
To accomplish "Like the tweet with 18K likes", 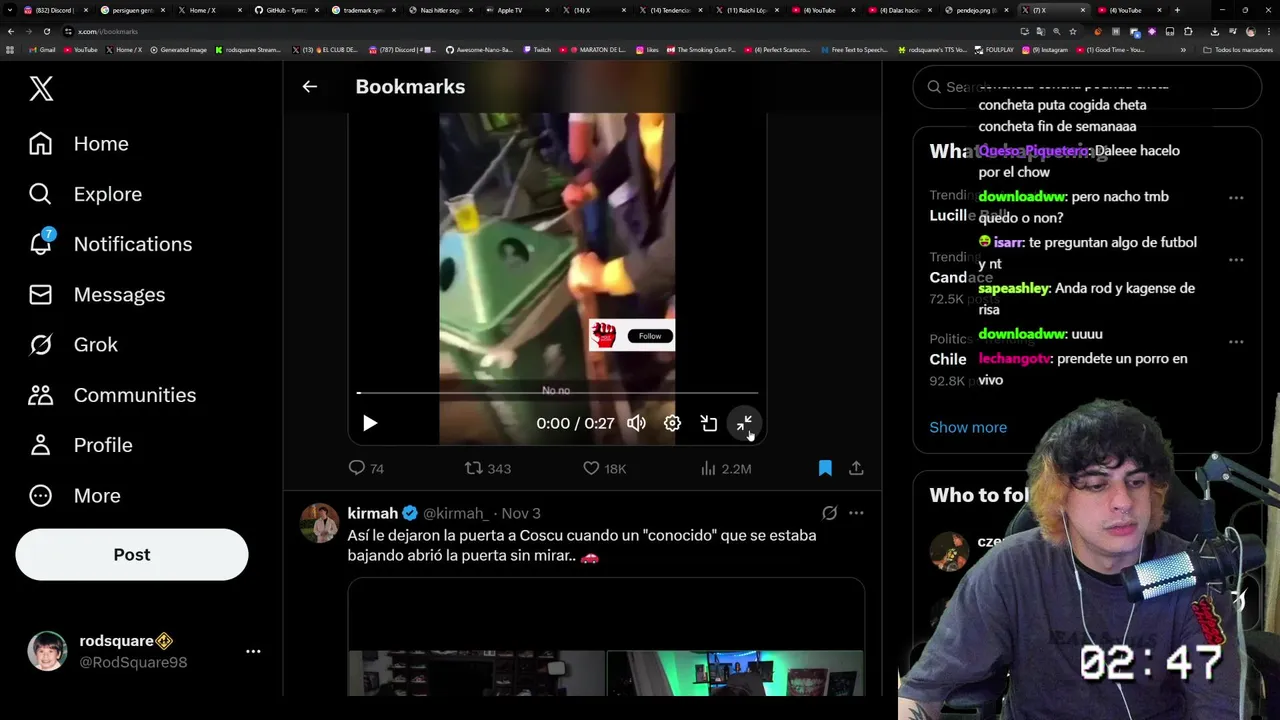I will point(604,468).
